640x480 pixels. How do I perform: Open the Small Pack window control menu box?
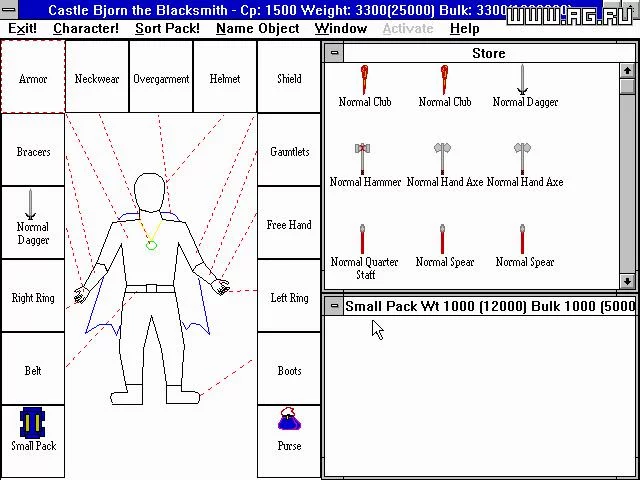tap(334, 306)
